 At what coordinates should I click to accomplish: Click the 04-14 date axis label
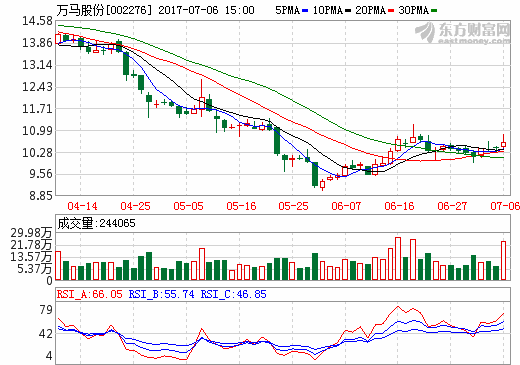tap(82, 206)
